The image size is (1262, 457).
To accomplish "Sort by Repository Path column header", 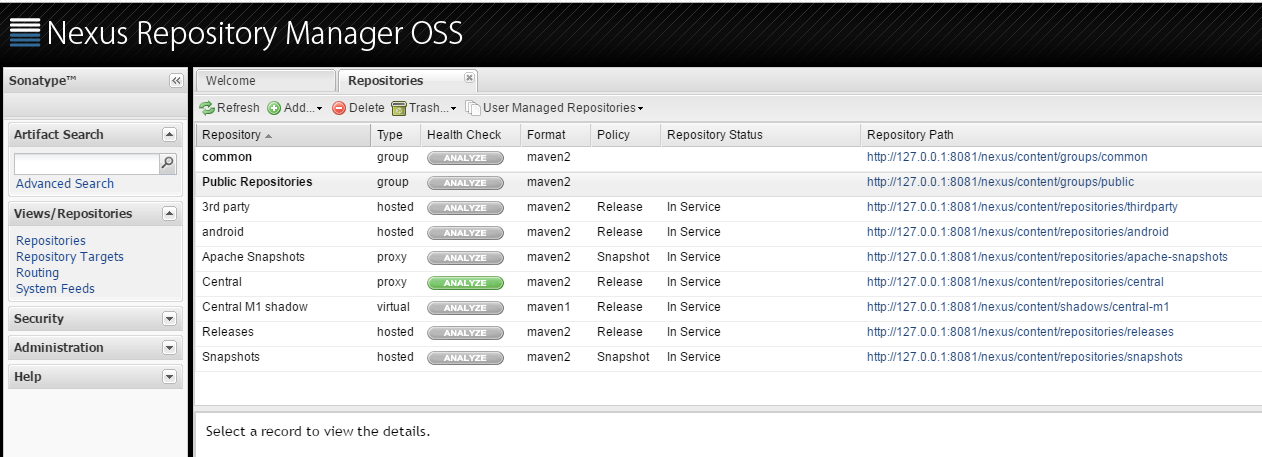I will 1061,135.
